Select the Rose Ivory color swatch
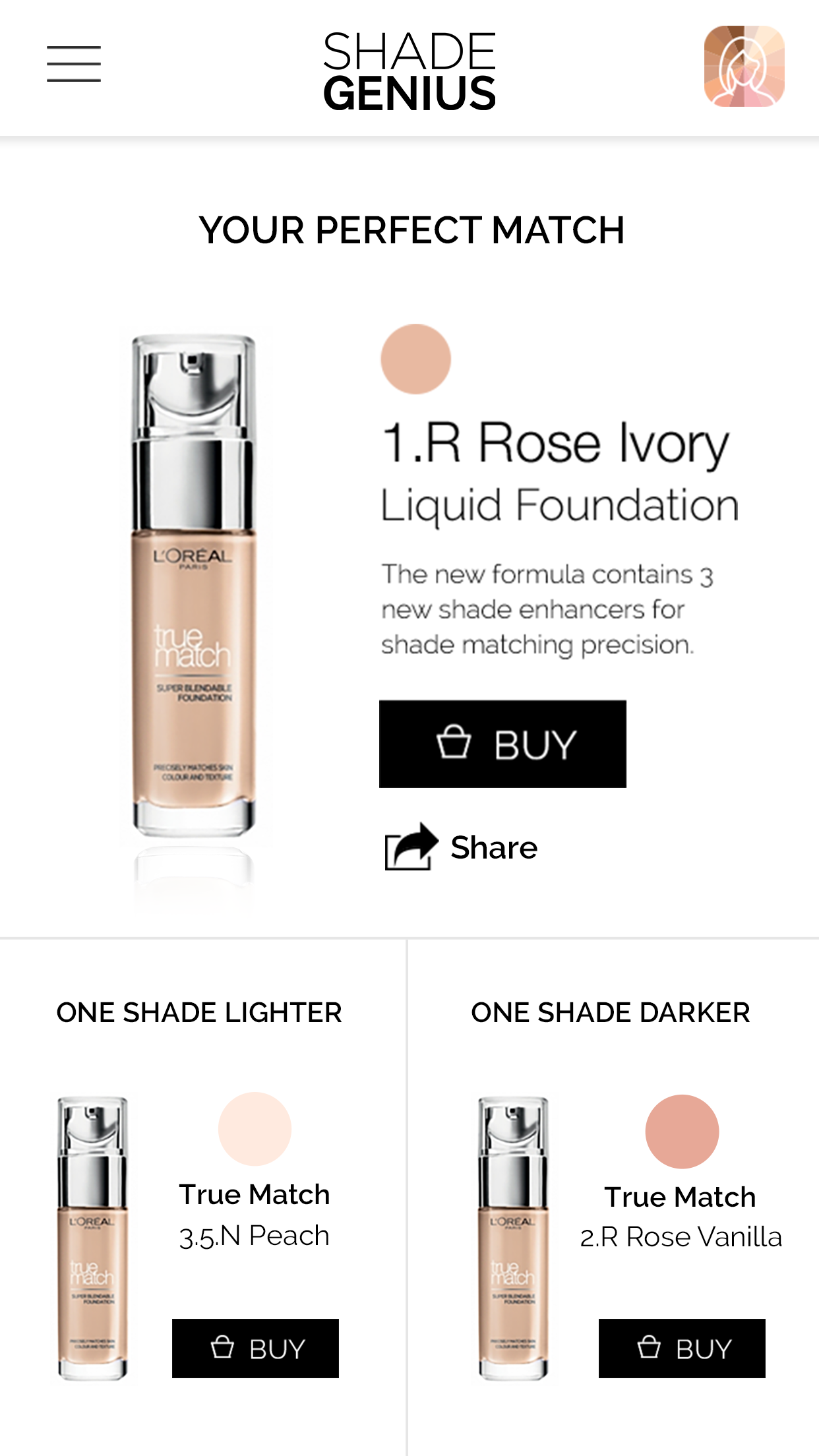The width and height of the screenshot is (819, 1456). point(415,359)
